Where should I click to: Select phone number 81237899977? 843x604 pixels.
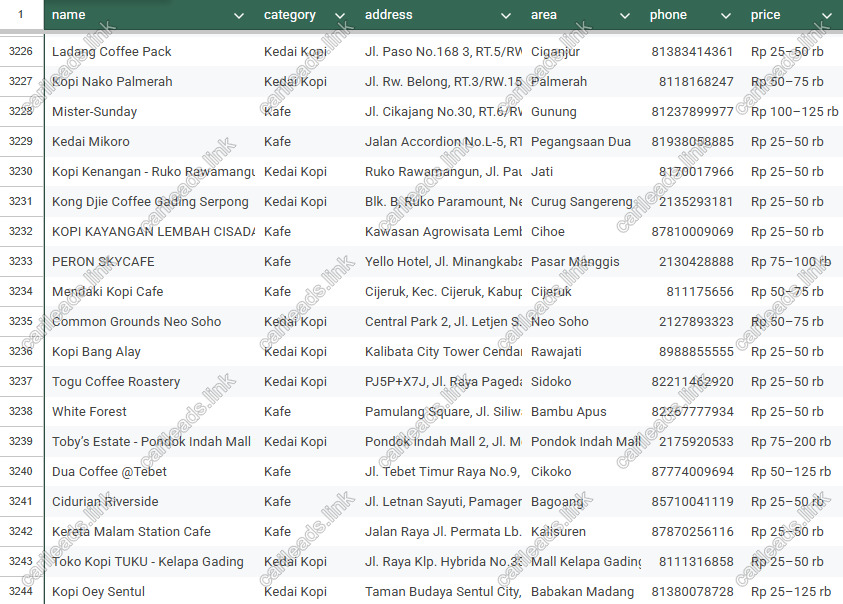(692, 112)
